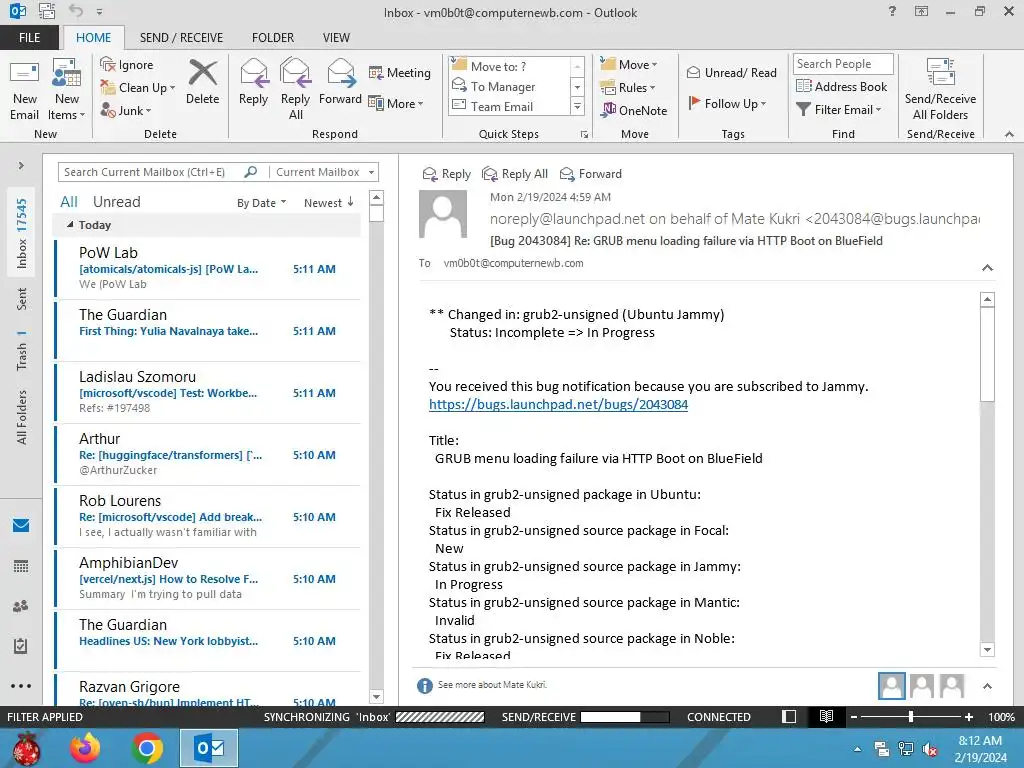Open the Tasks view
1024x768 pixels.
coord(21,646)
